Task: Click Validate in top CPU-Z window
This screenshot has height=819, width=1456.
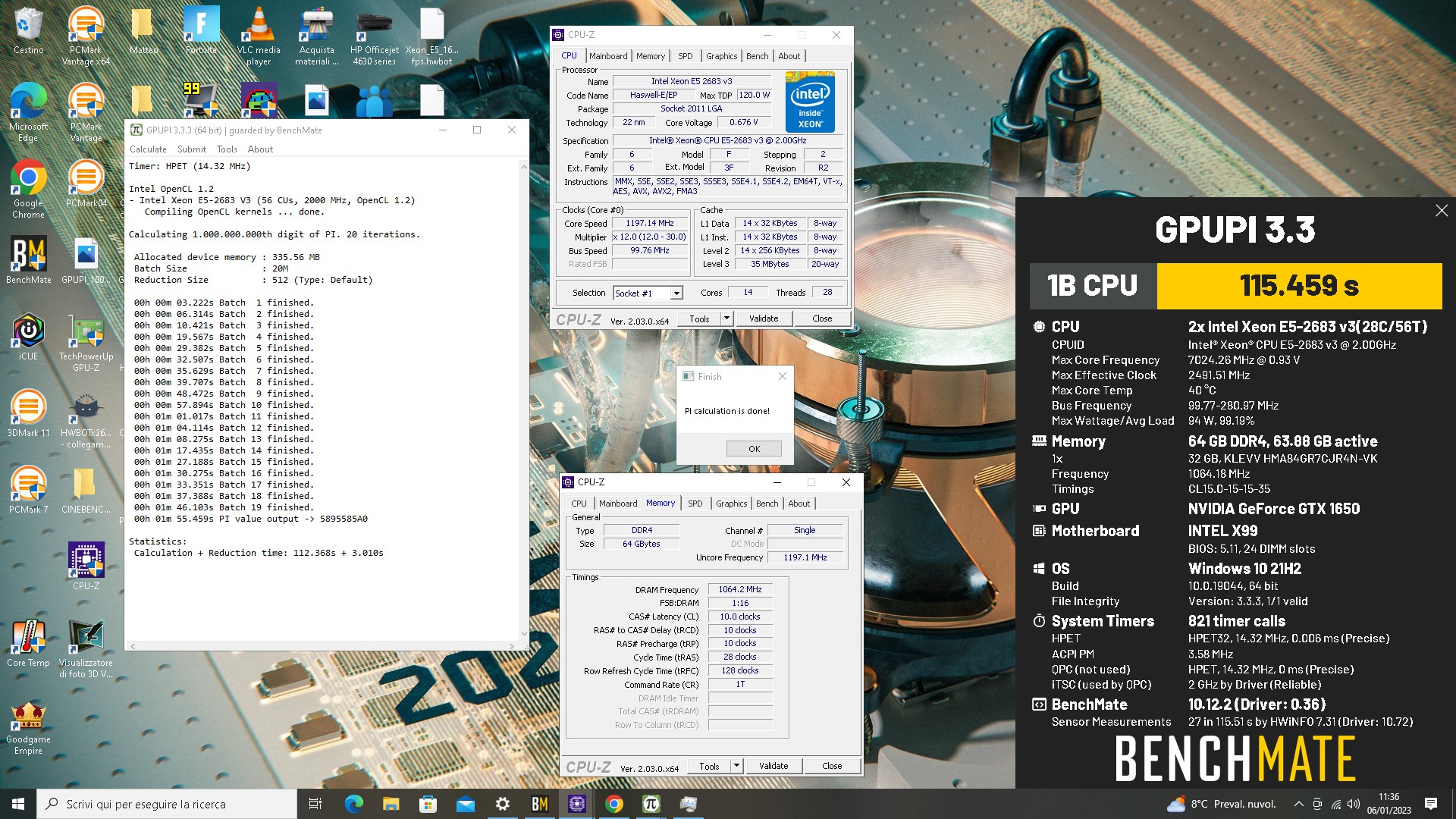Action: click(764, 318)
